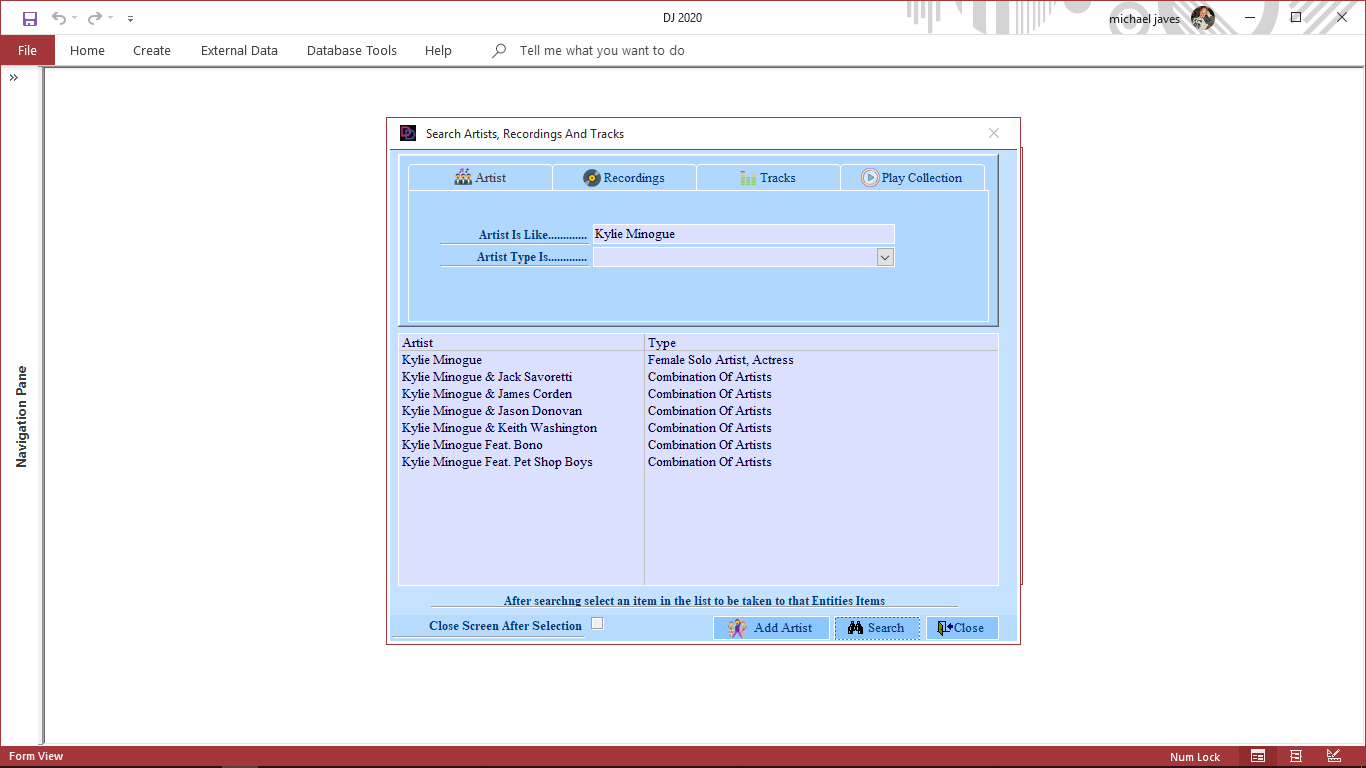Open the Database Tools ribbon tab
Screen dimensions: 1366x768
point(352,50)
